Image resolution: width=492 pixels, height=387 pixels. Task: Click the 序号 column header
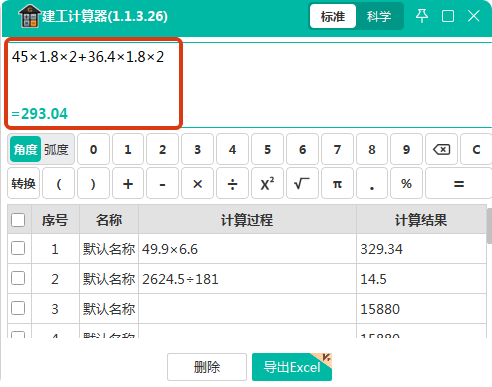click(55, 220)
